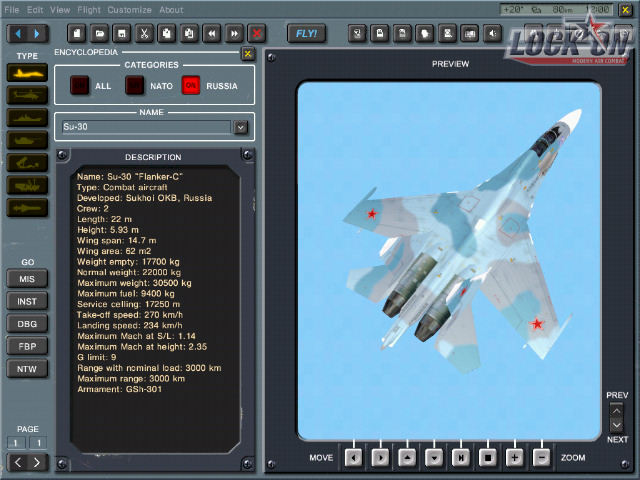Select the tank vehicle type icon
Image resolution: width=640 pixels, height=480 pixels.
(x=26, y=140)
